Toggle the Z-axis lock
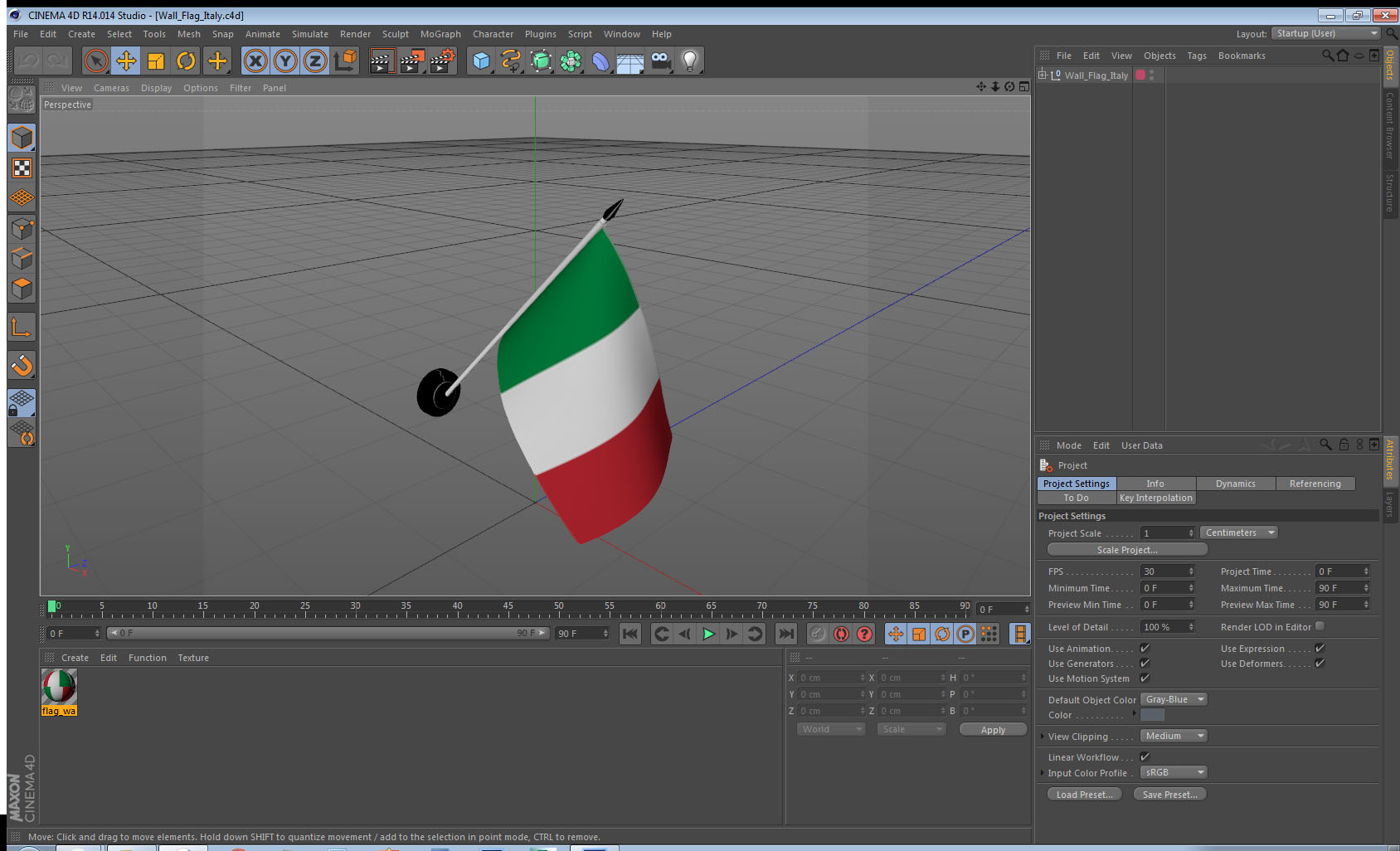1400x851 pixels. click(315, 61)
